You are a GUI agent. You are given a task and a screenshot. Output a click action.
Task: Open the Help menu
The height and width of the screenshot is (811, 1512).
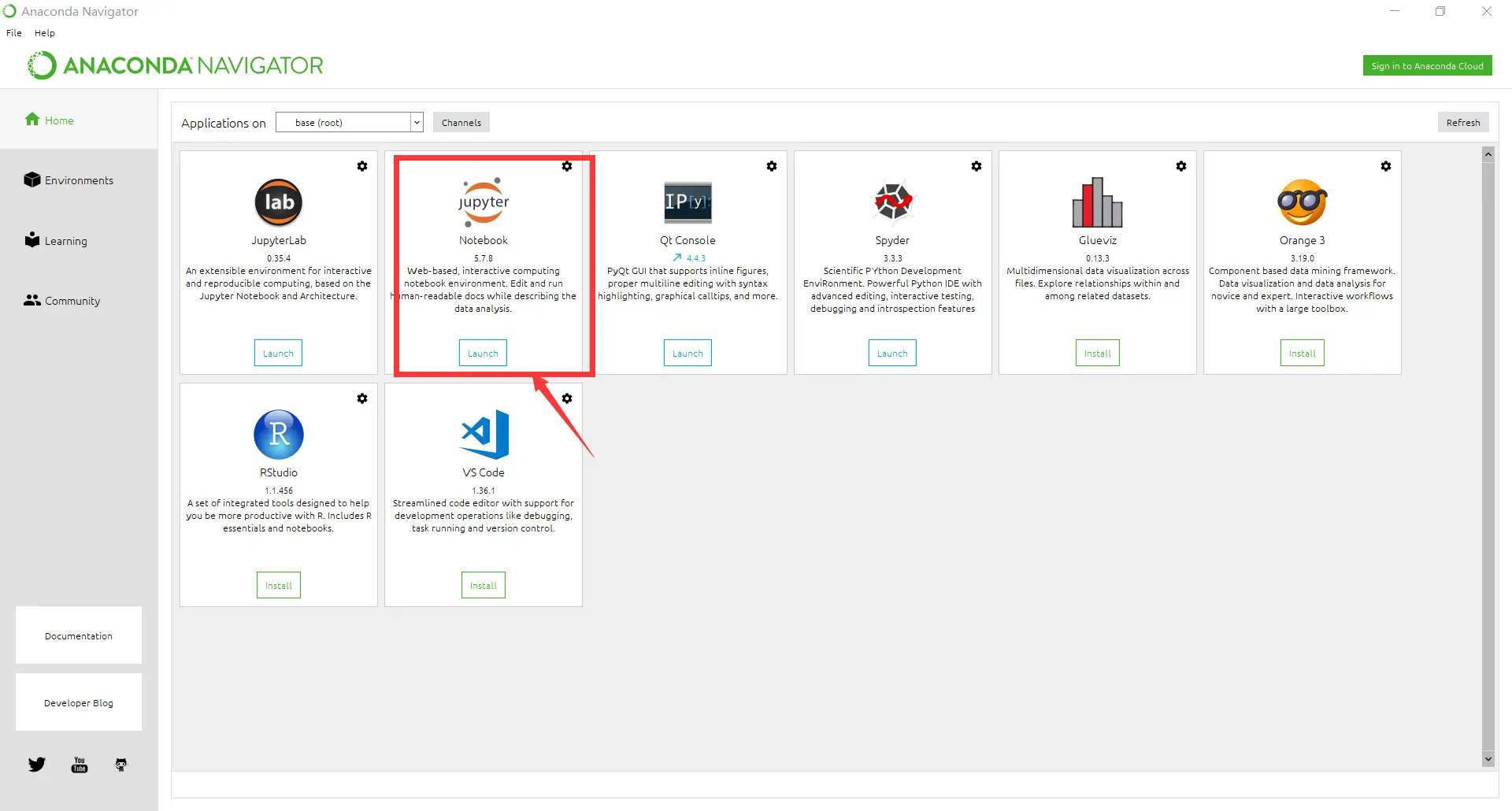click(x=45, y=33)
